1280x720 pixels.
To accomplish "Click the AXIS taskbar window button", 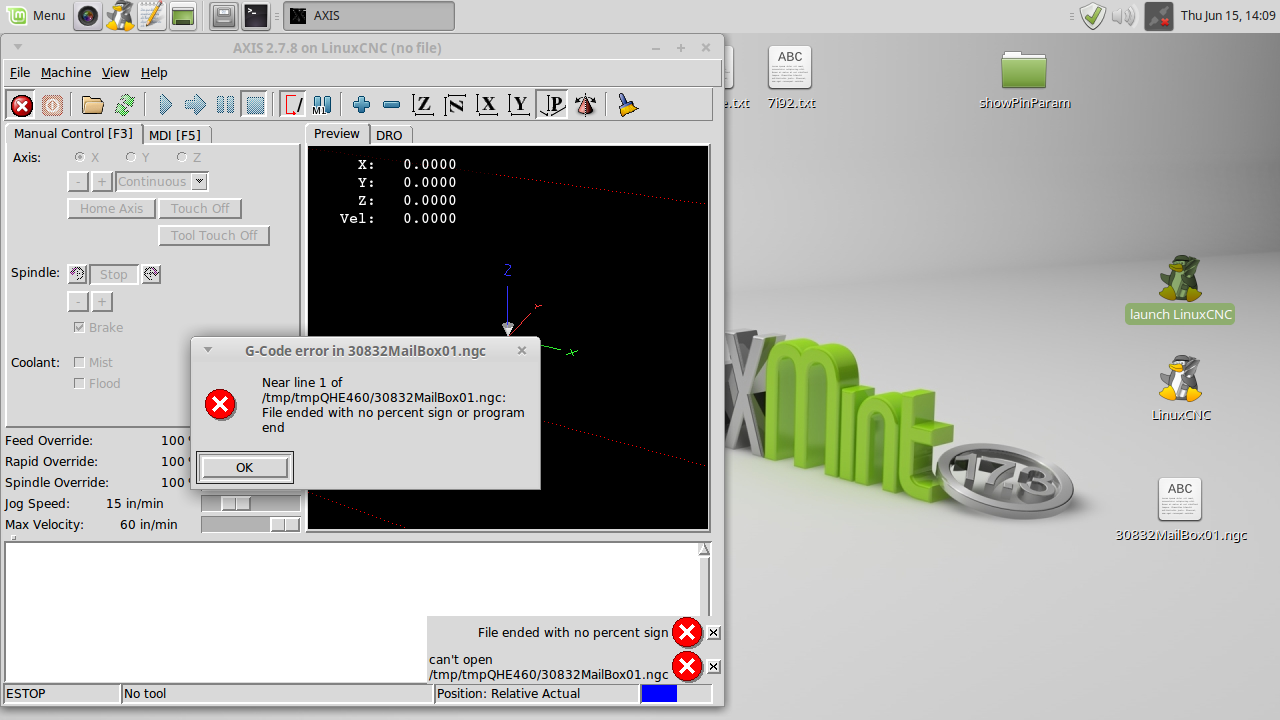I will point(369,15).
